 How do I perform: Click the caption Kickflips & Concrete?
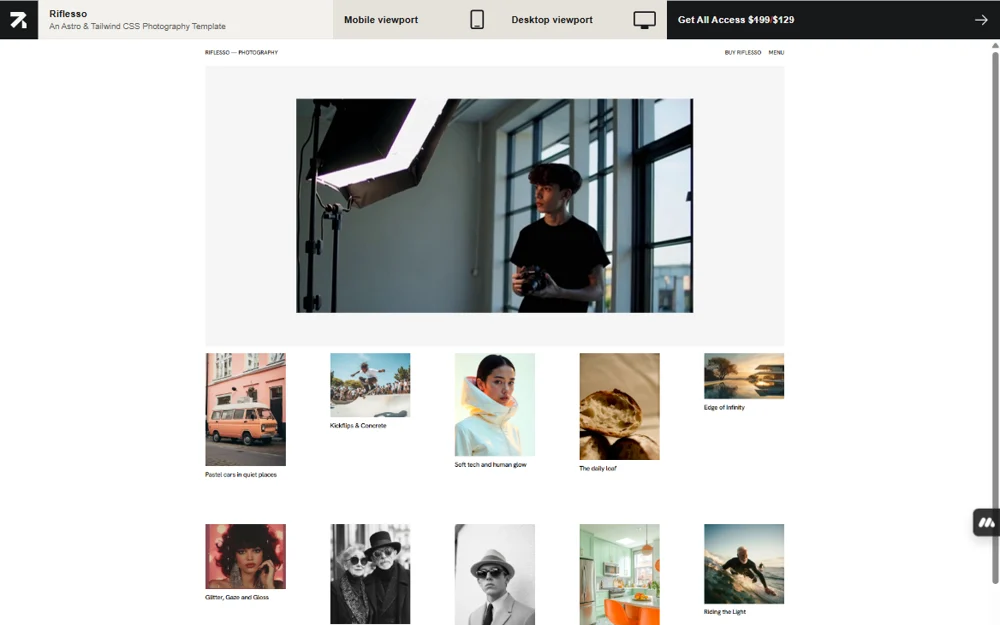click(x=358, y=425)
